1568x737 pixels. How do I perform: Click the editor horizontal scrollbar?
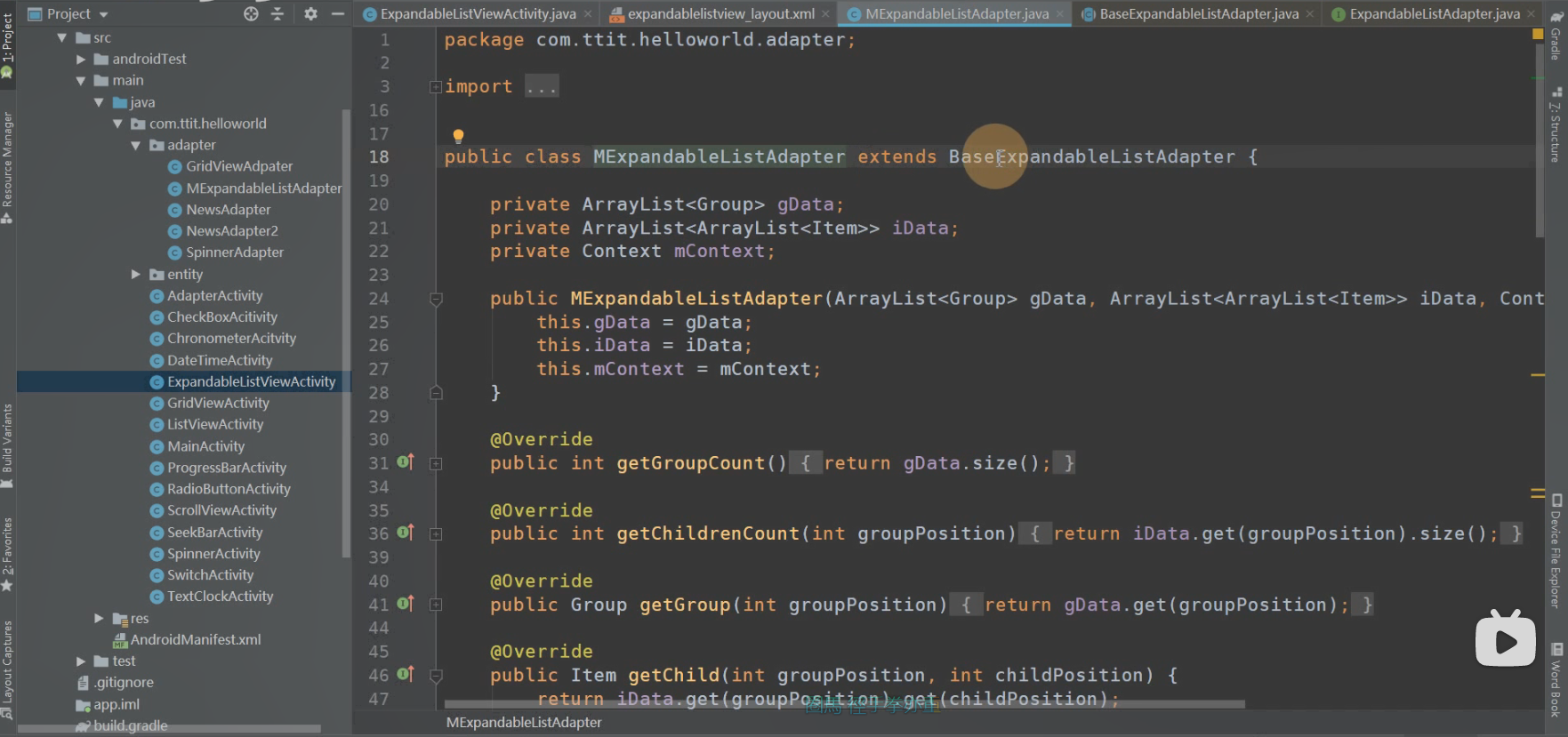(x=844, y=704)
